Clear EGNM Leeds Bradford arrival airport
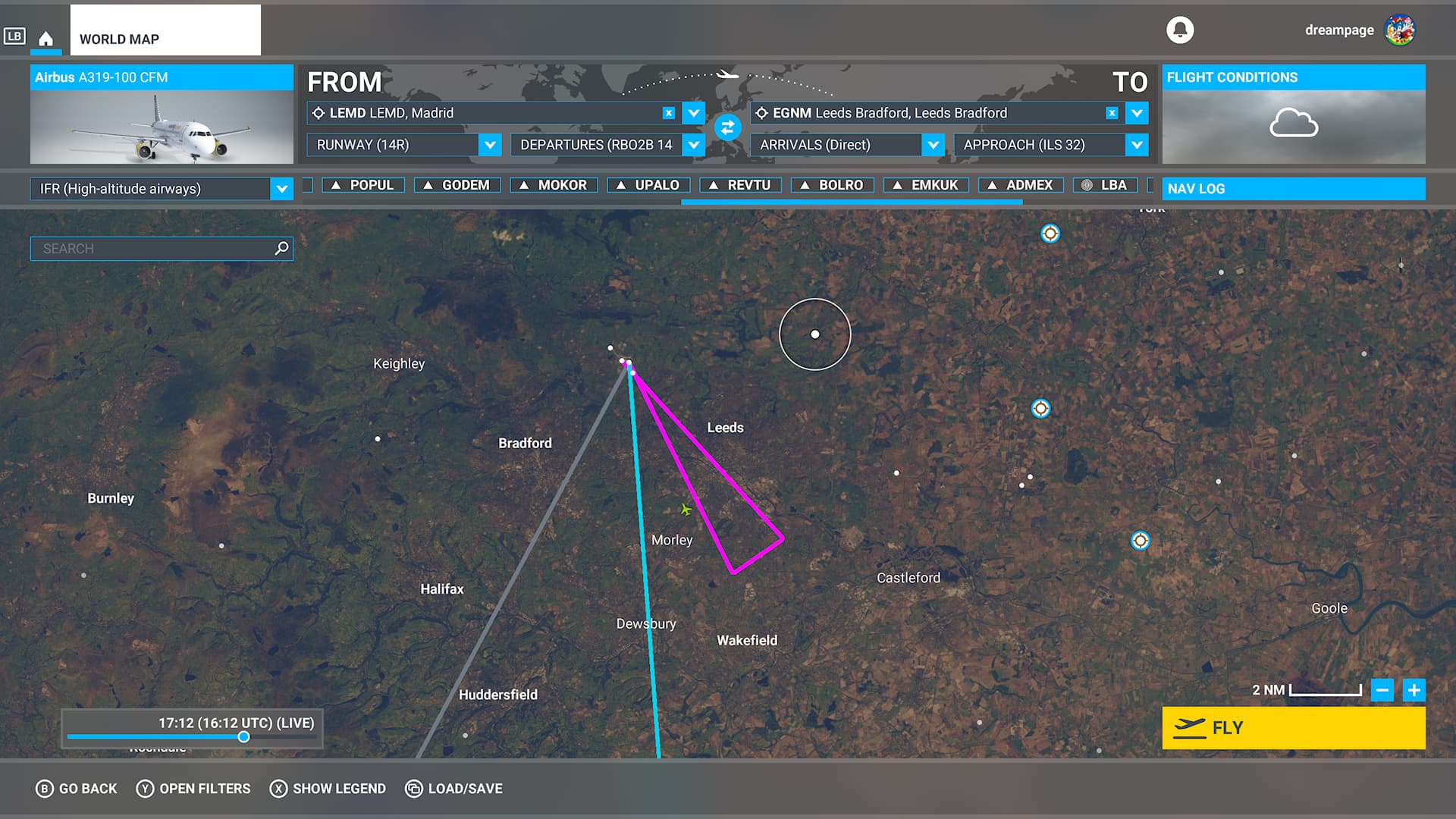The height and width of the screenshot is (819, 1456). tap(1112, 113)
